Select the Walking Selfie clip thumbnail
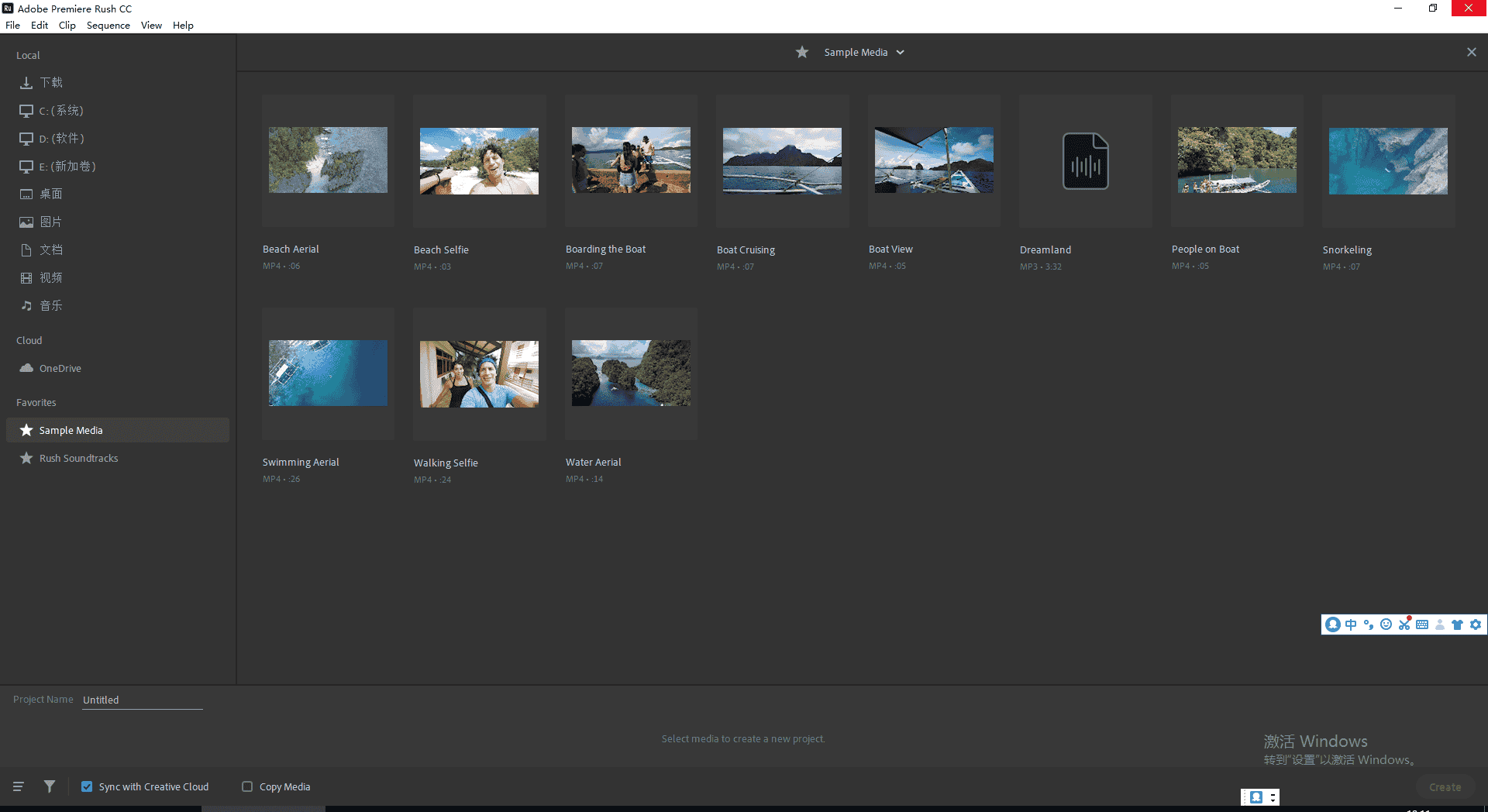The image size is (1488, 812). 479,373
